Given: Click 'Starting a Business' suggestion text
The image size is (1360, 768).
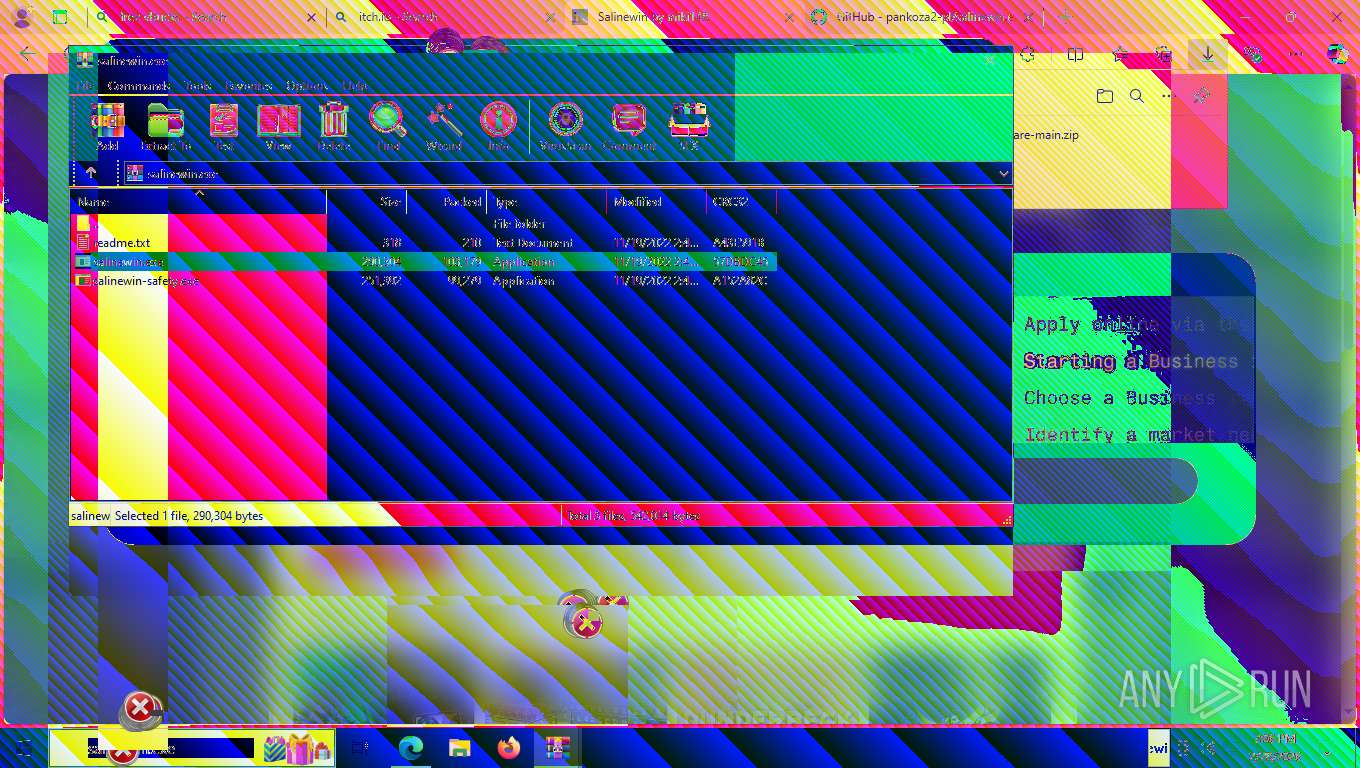Looking at the screenshot, I should click(x=1131, y=361).
